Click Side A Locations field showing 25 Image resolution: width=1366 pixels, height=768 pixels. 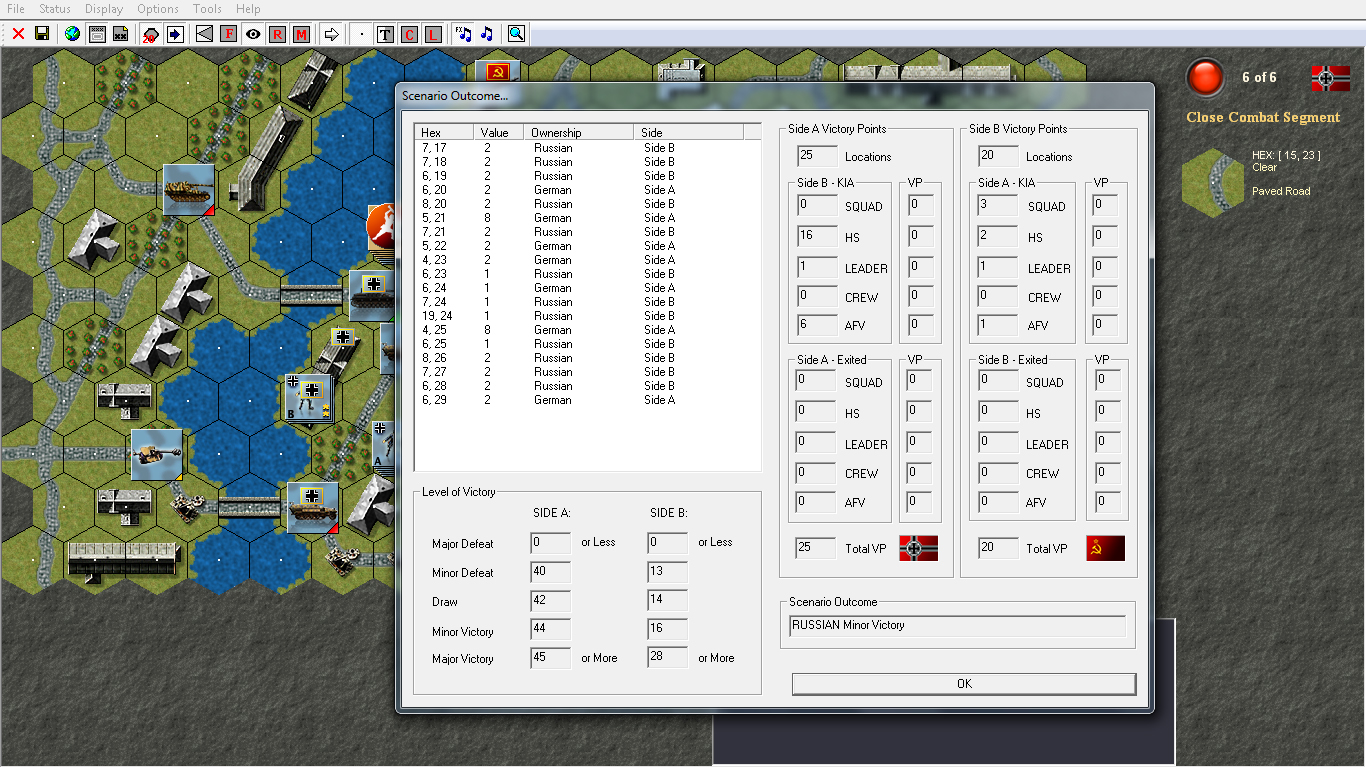point(818,156)
